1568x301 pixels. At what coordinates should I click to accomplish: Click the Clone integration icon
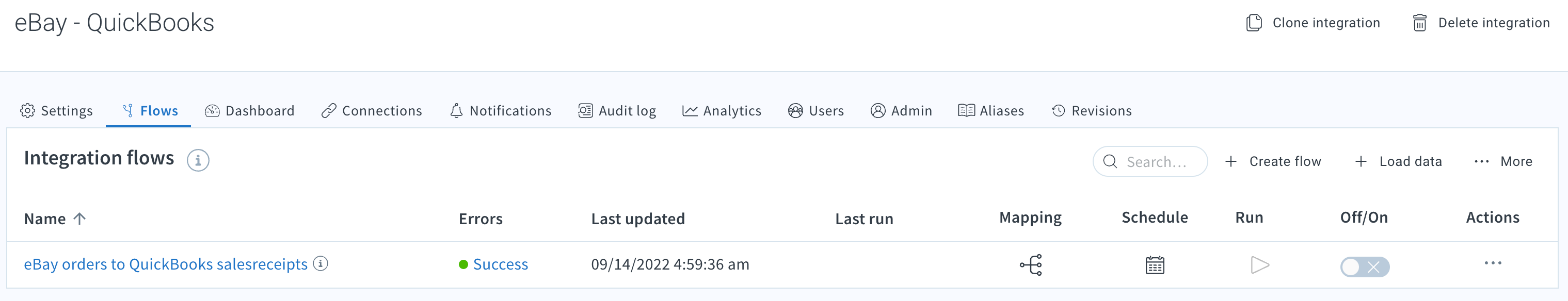tap(1254, 23)
